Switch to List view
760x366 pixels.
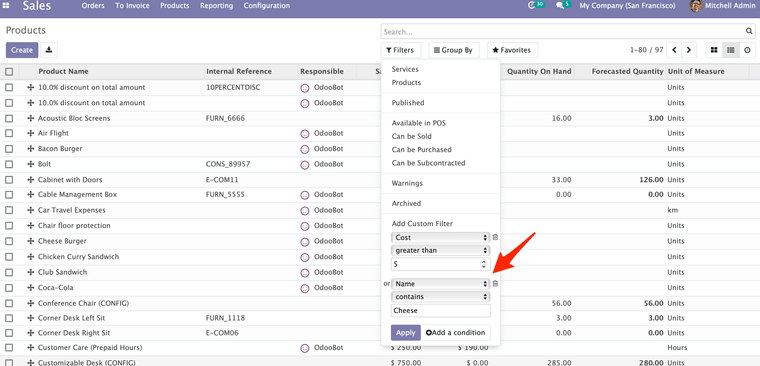(x=730, y=50)
